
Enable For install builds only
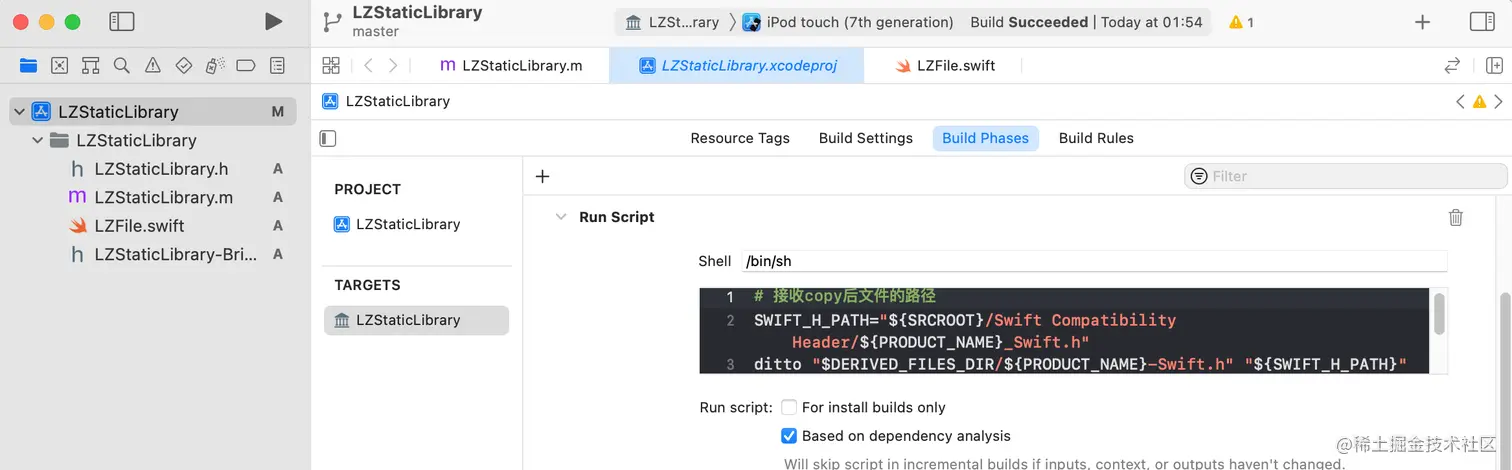pos(789,407)
